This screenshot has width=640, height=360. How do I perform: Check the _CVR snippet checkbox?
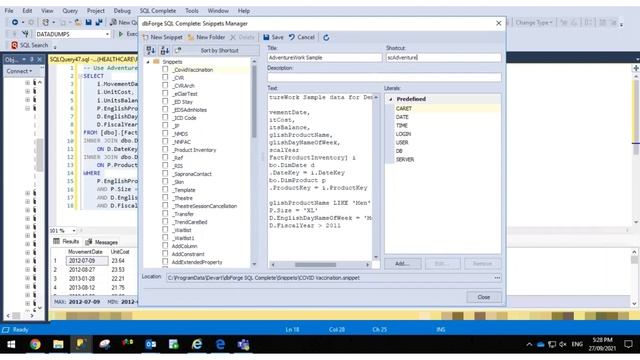pos(165,78)
